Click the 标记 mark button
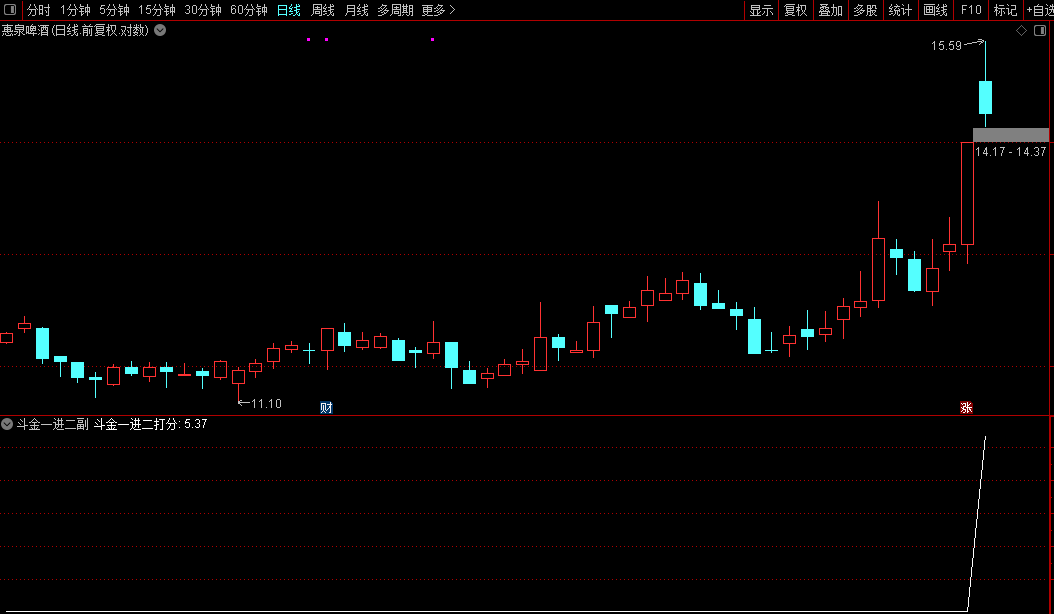 pyautogui.click(x=1006, y=10)
